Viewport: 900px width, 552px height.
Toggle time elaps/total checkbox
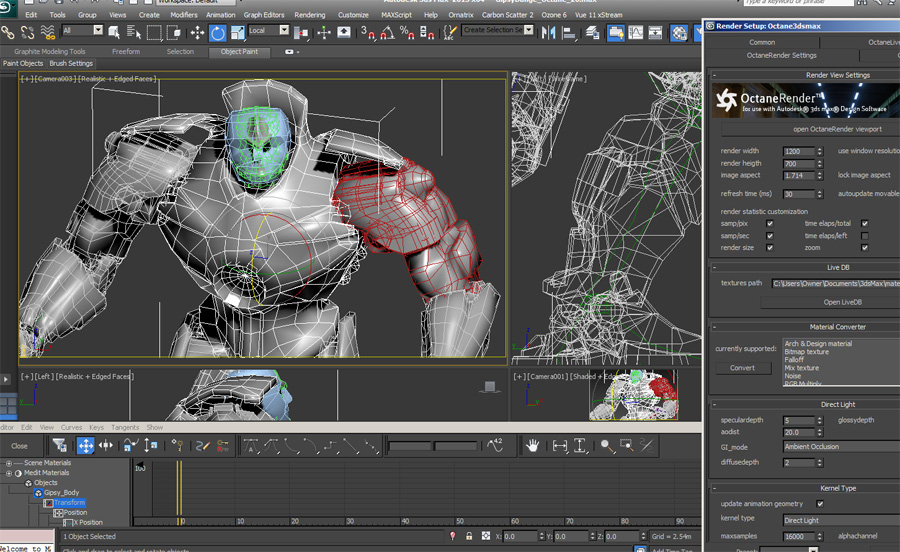pyautogui.click(x=864, y=223)
